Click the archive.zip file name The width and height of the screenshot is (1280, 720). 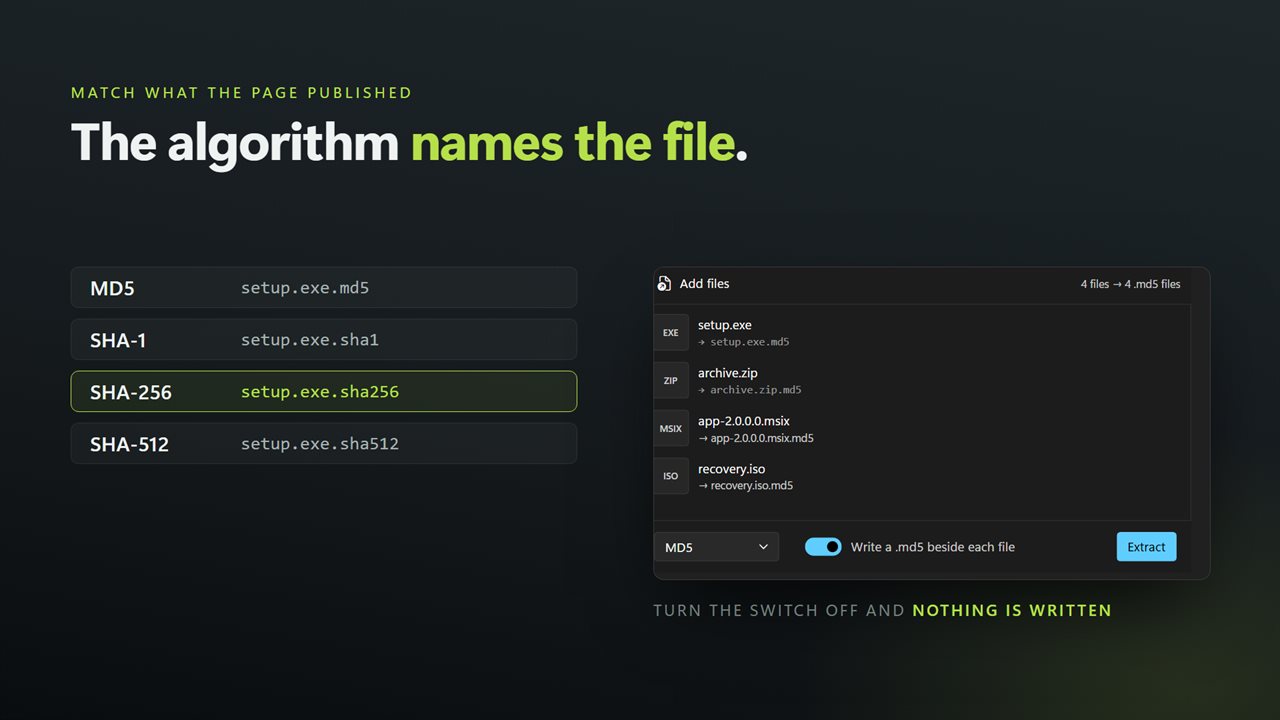click(728, 373)
